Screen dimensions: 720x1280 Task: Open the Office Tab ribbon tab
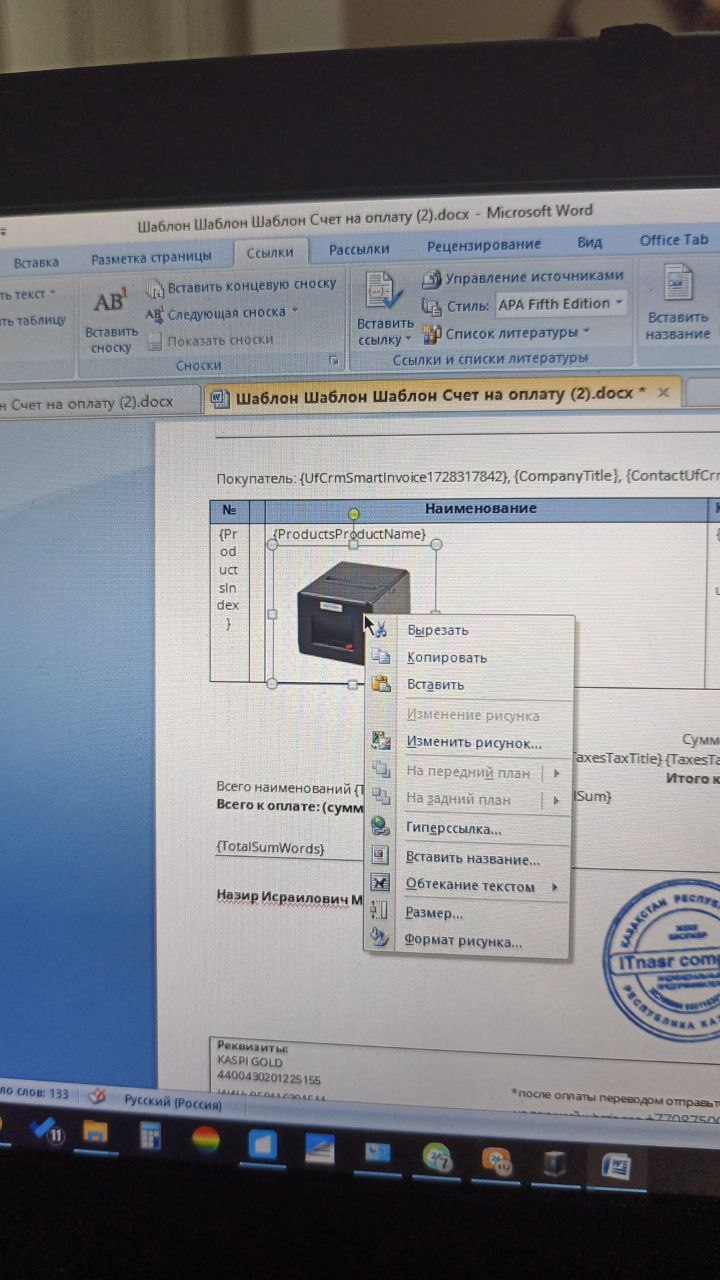coord(674,240)
